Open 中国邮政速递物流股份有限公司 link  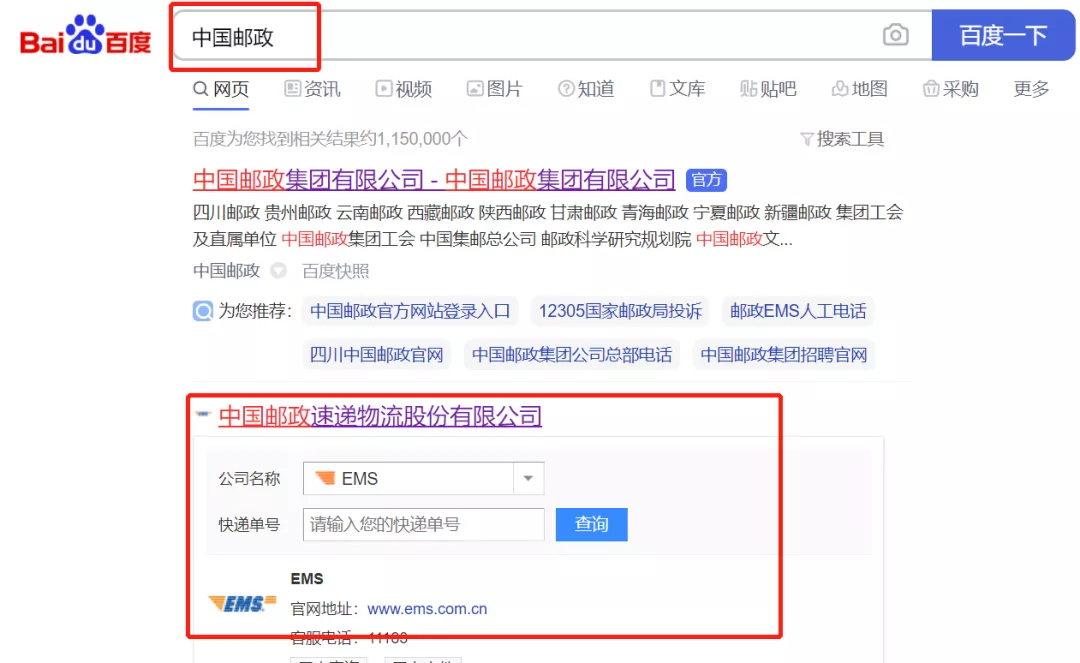click(x=380, y=416)
